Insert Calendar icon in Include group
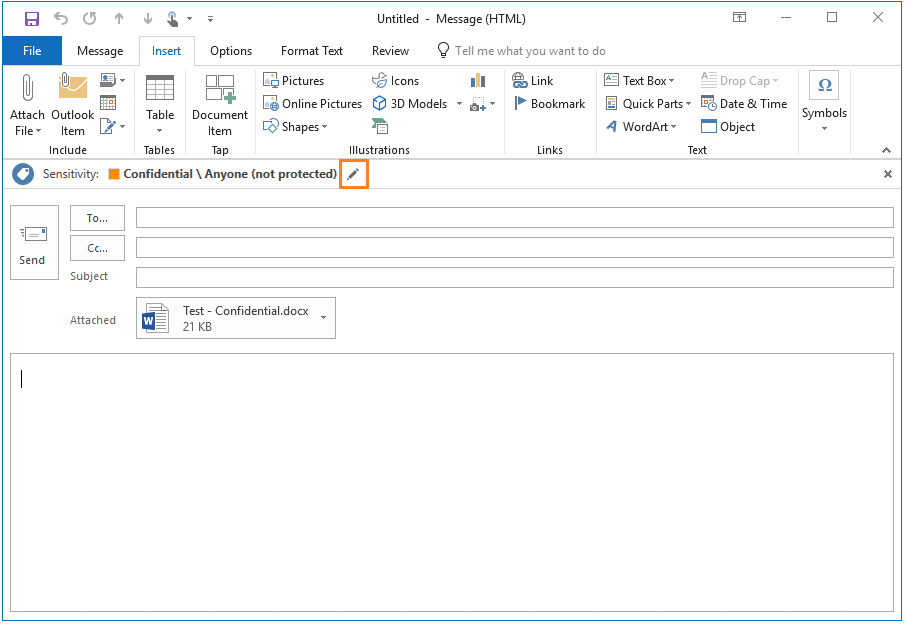905x624 pixels. click(108, 103)
